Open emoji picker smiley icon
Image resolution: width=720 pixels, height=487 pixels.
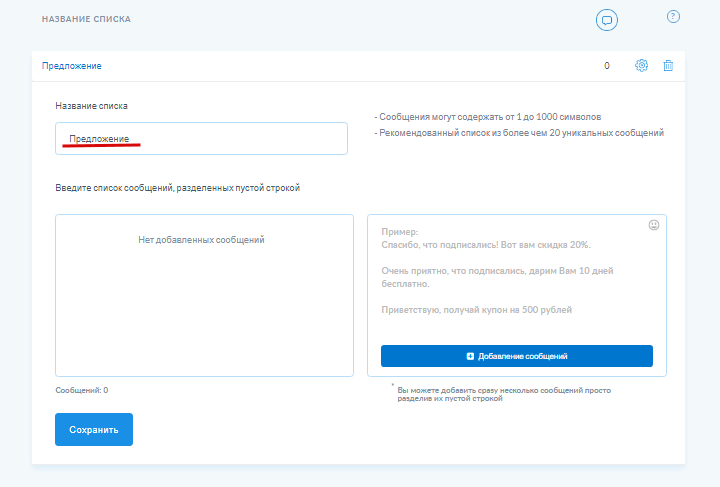[x=654, y=225]
